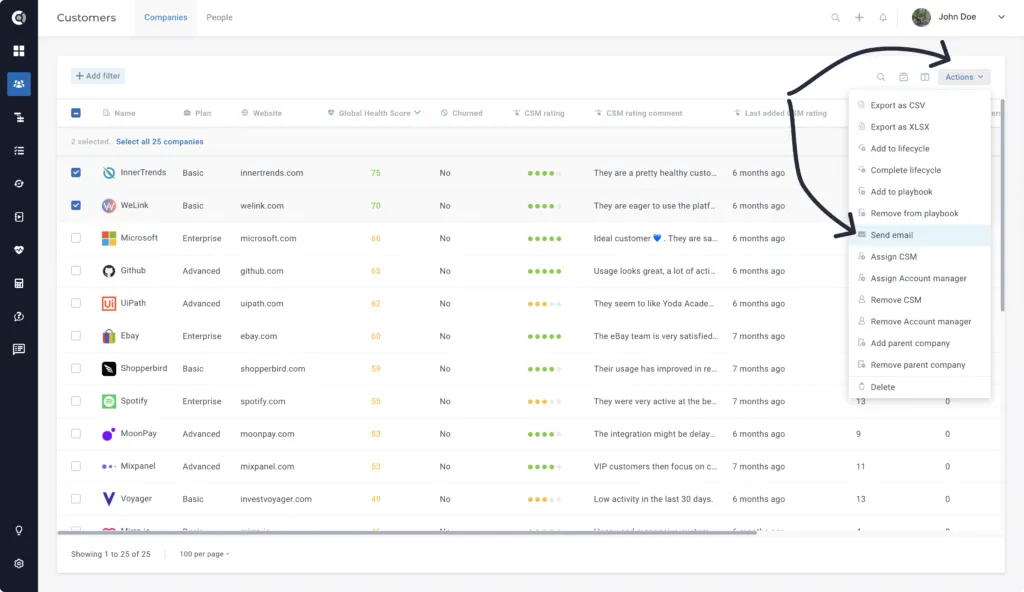This screenshot has width=1024, height=592.
Task: Open the InnerTrends company name
Action: (x=143, y=173)
